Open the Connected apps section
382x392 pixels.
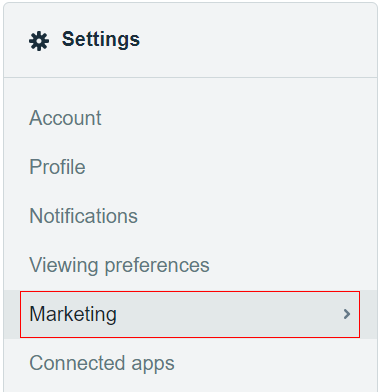[x=102, y=363]
